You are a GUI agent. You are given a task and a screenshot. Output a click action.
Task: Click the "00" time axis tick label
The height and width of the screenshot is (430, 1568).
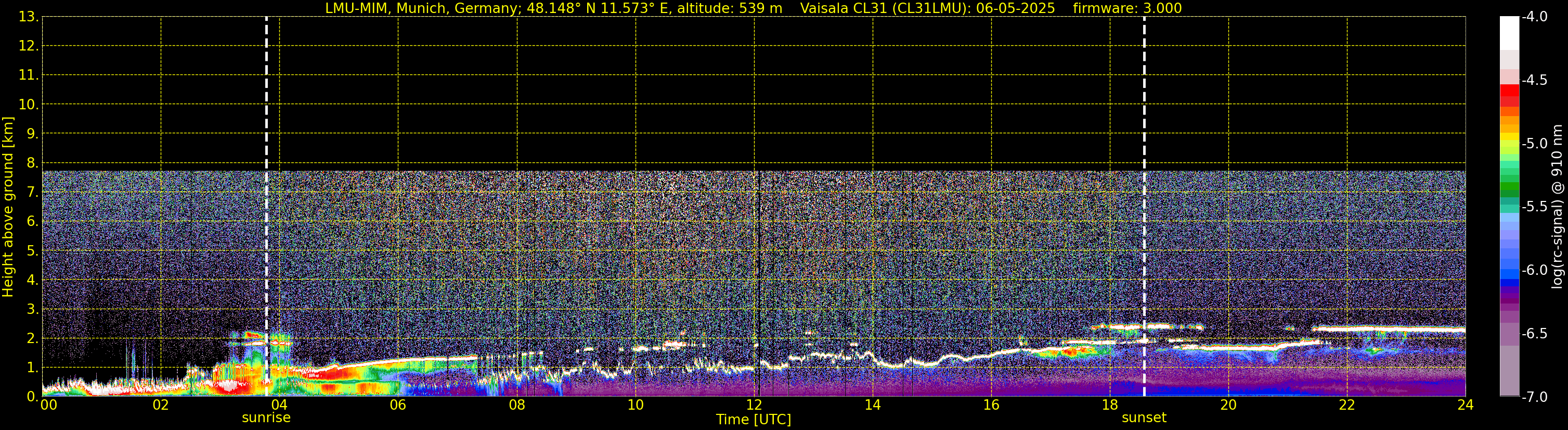click(x=49, y=405)
